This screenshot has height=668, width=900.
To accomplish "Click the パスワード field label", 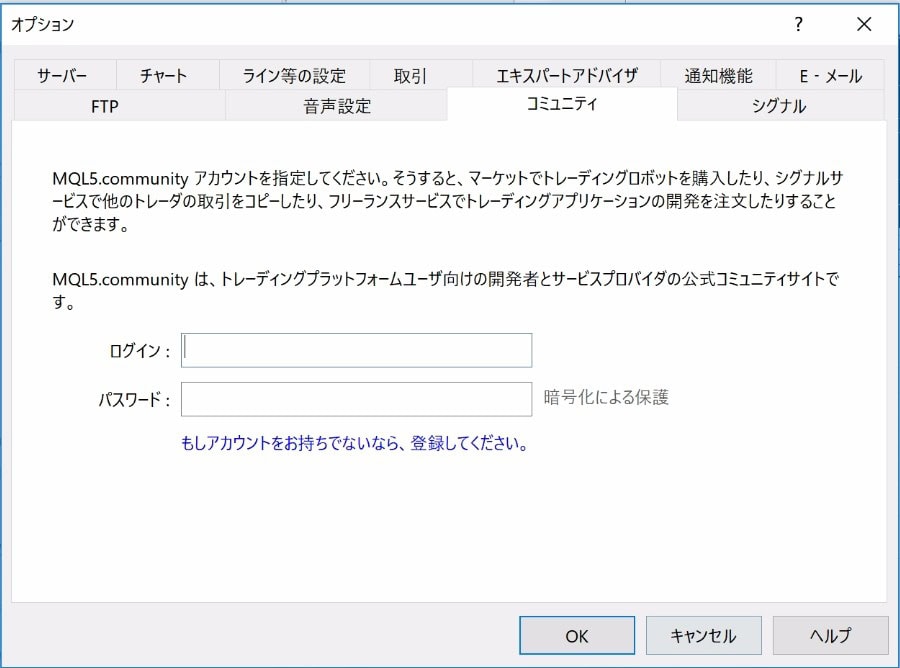I will [134, 399].
